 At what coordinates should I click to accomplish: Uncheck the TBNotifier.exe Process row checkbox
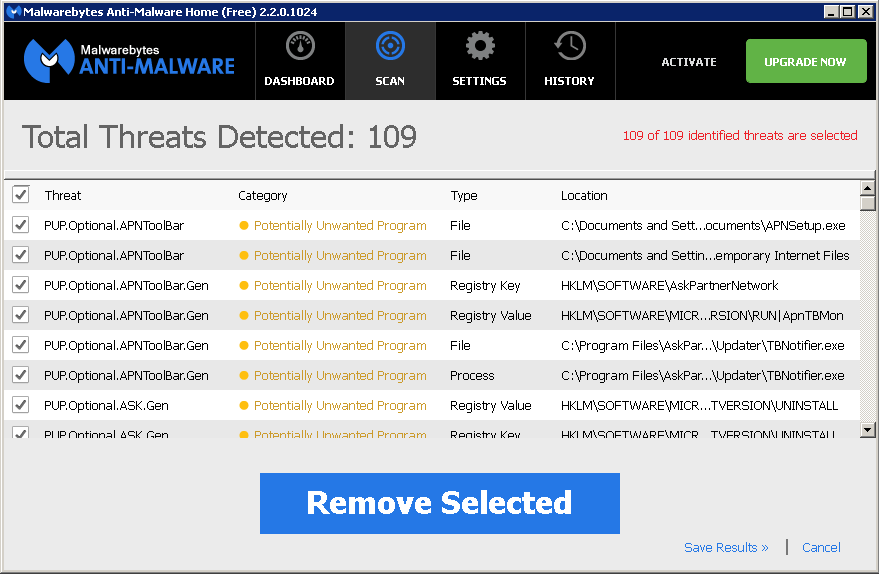coord(21,375)
